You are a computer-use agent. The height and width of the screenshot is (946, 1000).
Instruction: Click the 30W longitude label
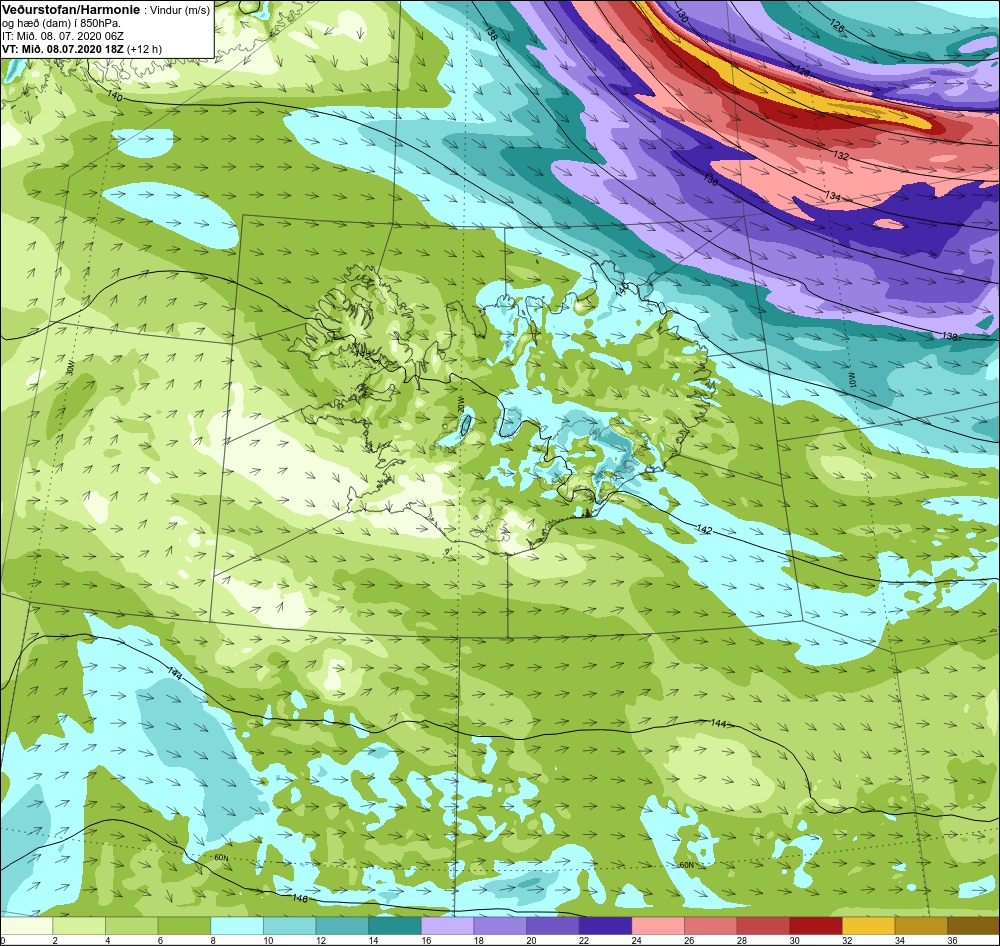70,367
